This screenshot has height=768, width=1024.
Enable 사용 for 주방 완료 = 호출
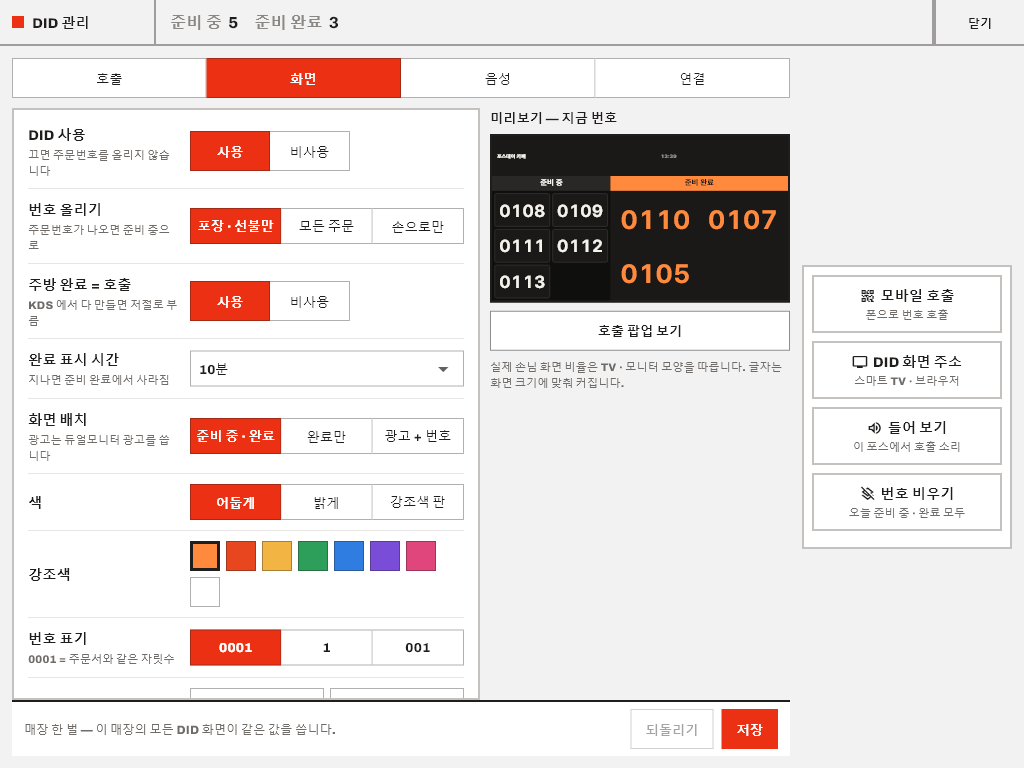230,301
